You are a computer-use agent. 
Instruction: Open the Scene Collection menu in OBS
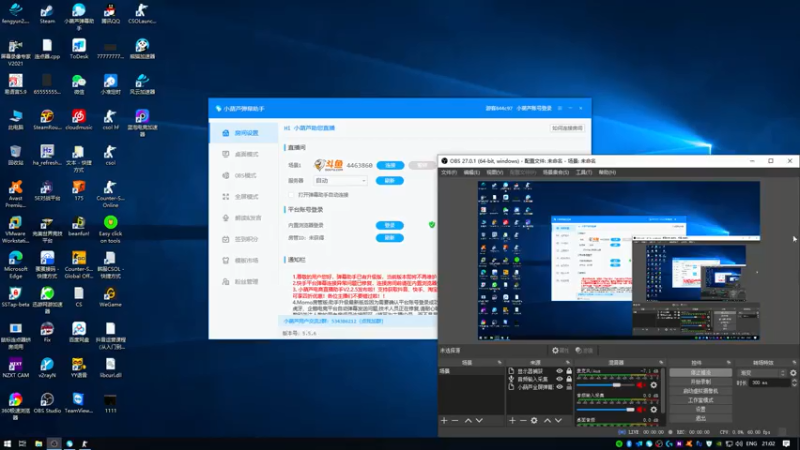coord(556,172)
